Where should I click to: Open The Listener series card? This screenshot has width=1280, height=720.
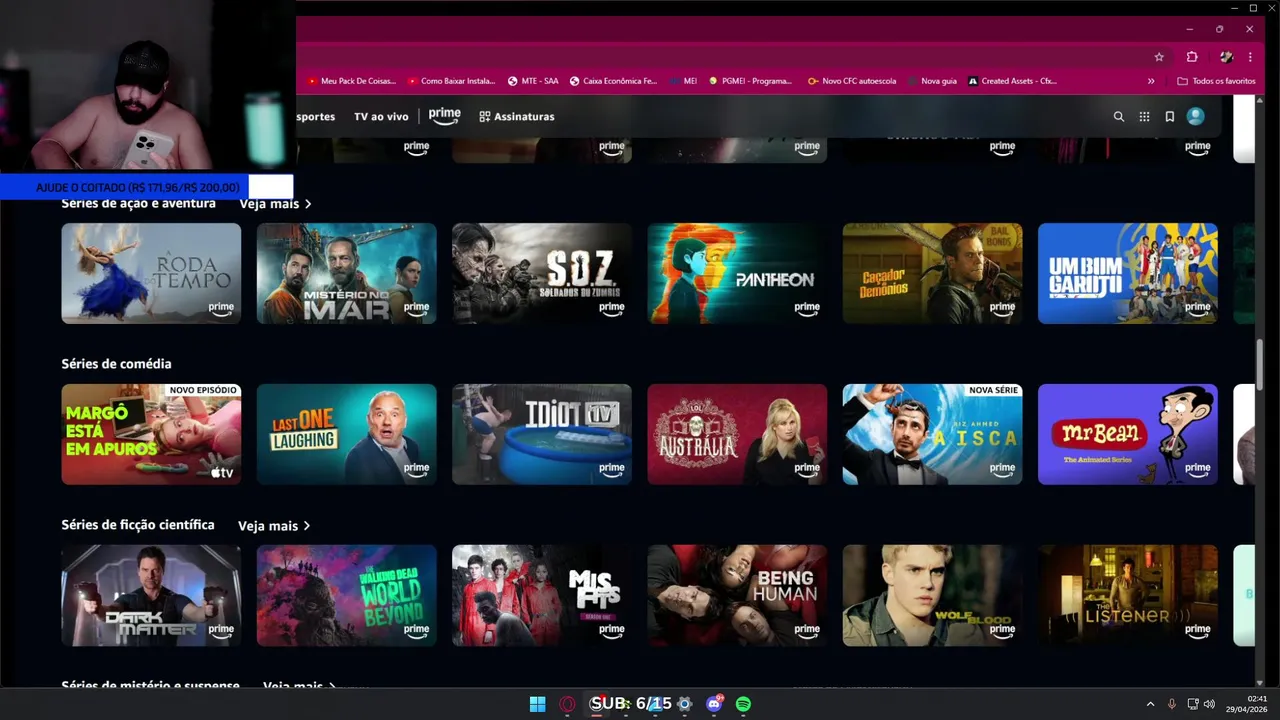pos(1128,595)
